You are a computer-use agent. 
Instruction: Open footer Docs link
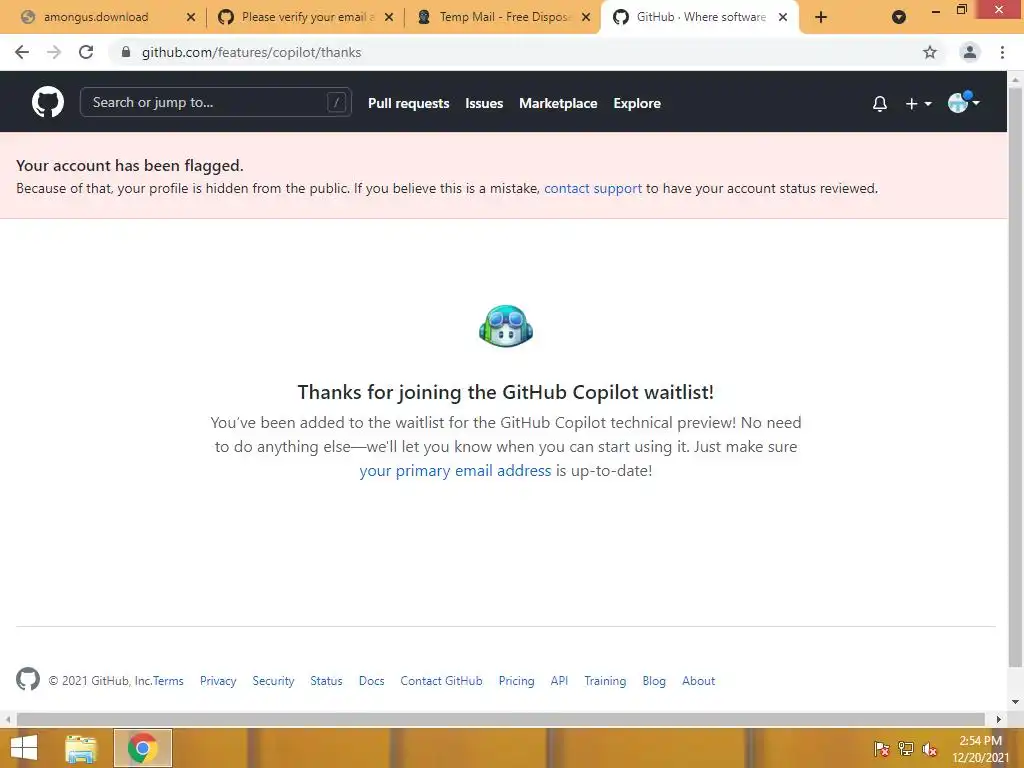pos(371,680)
